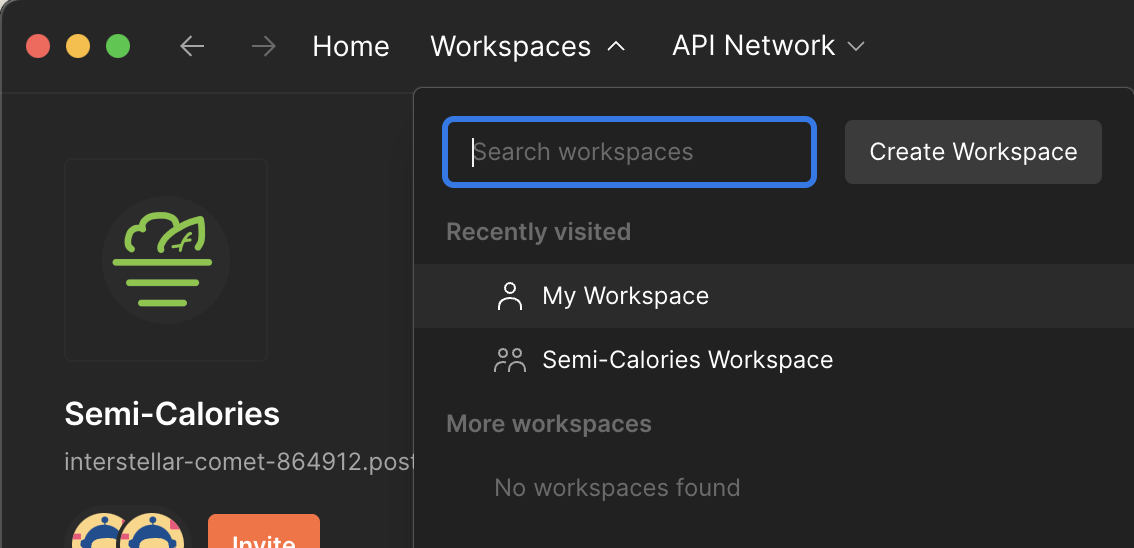Go forward with the right arrow
Screen dimensions: 1134x548
point(263,47)
